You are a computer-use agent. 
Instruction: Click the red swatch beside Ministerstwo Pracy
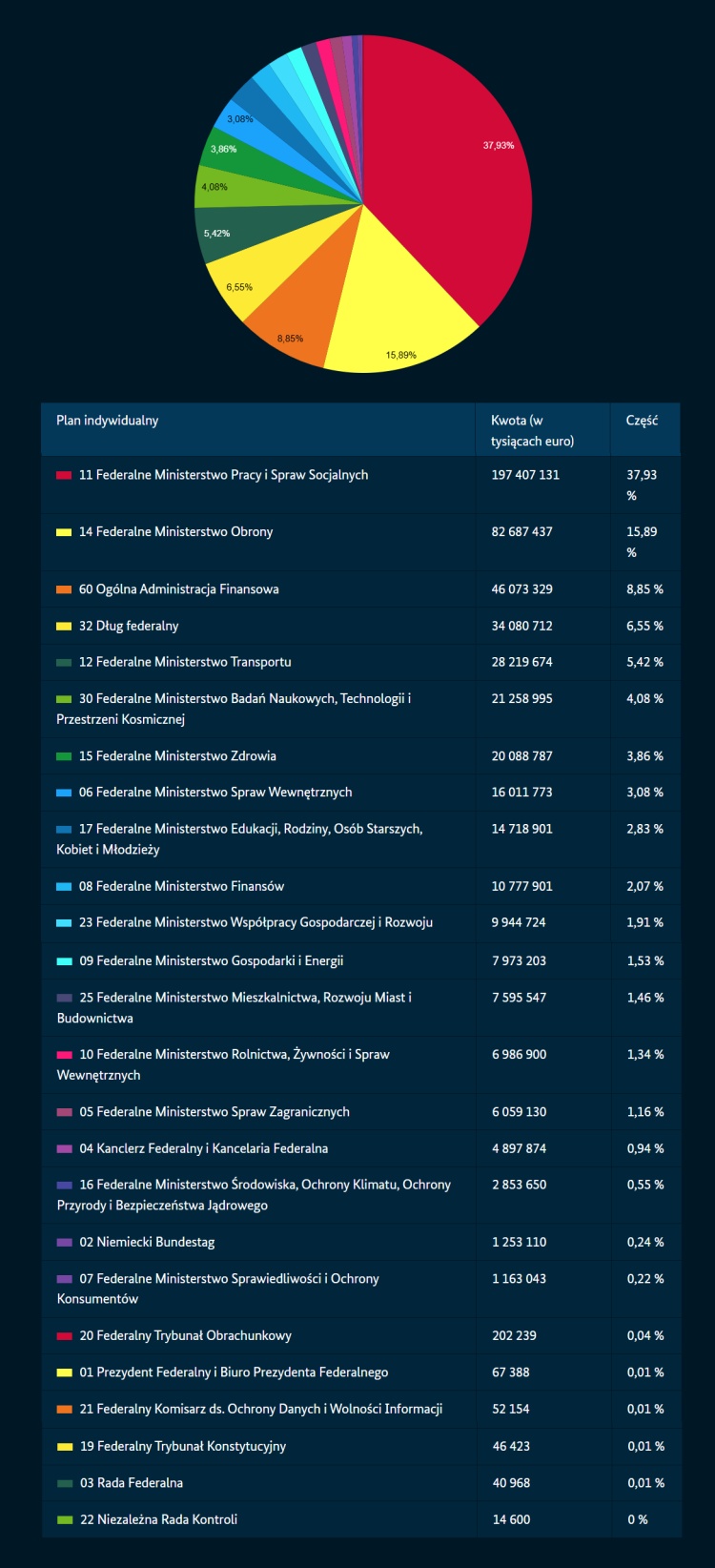pyautogui.click(x=64, y=475)
